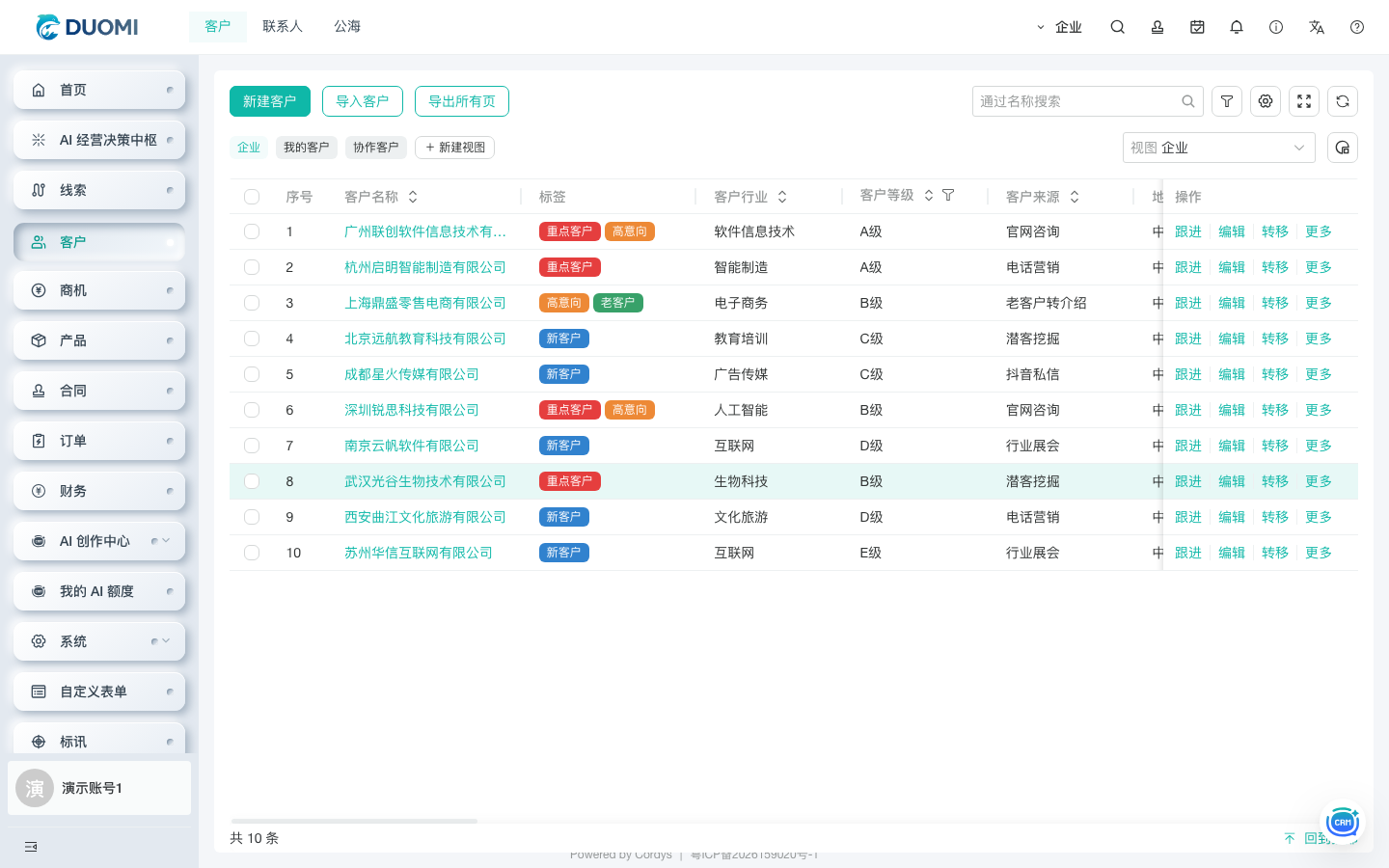Open the floating CRM assistant icon
This screenshot has width=1389, height=868.
click(x=1343, y=822)
